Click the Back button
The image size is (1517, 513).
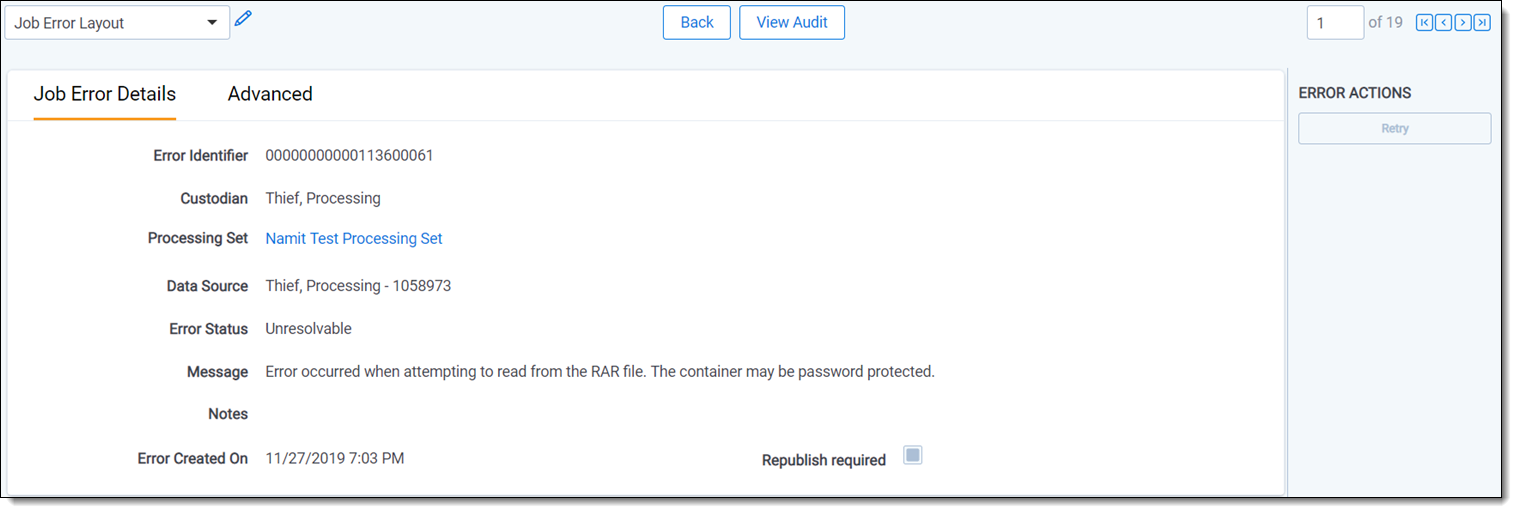(x=697, y=22)
